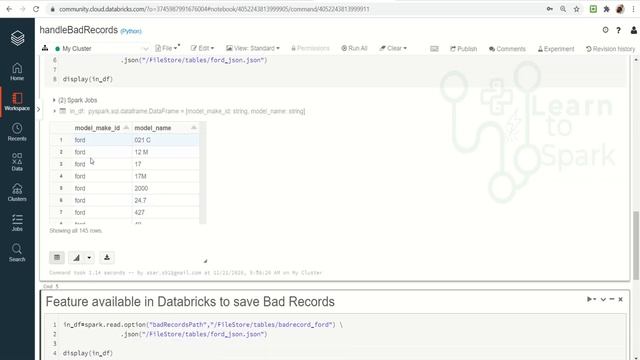640x360 pixels.
Task: Minimize the Bad Records cell
Action: (x=612, y=300)
